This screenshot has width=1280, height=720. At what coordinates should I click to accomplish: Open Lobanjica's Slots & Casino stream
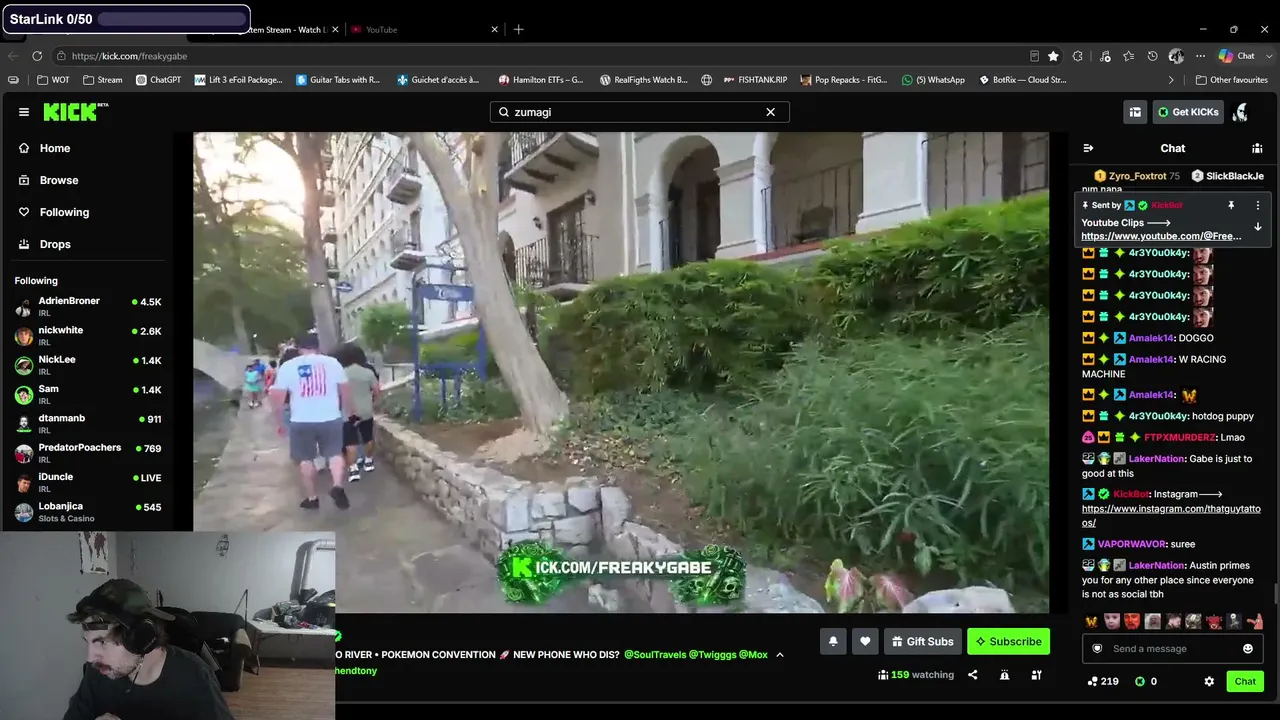[x=88, y=512]
